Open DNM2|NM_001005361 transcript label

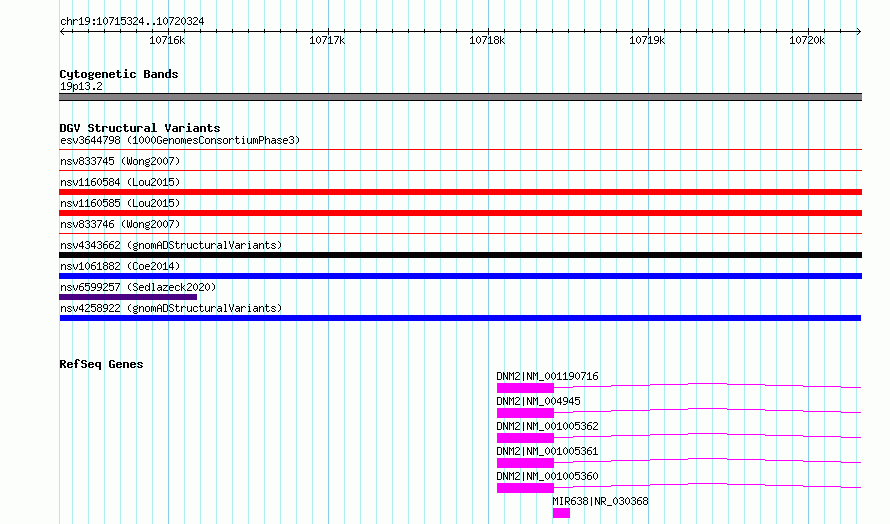(x=547, y=451)
